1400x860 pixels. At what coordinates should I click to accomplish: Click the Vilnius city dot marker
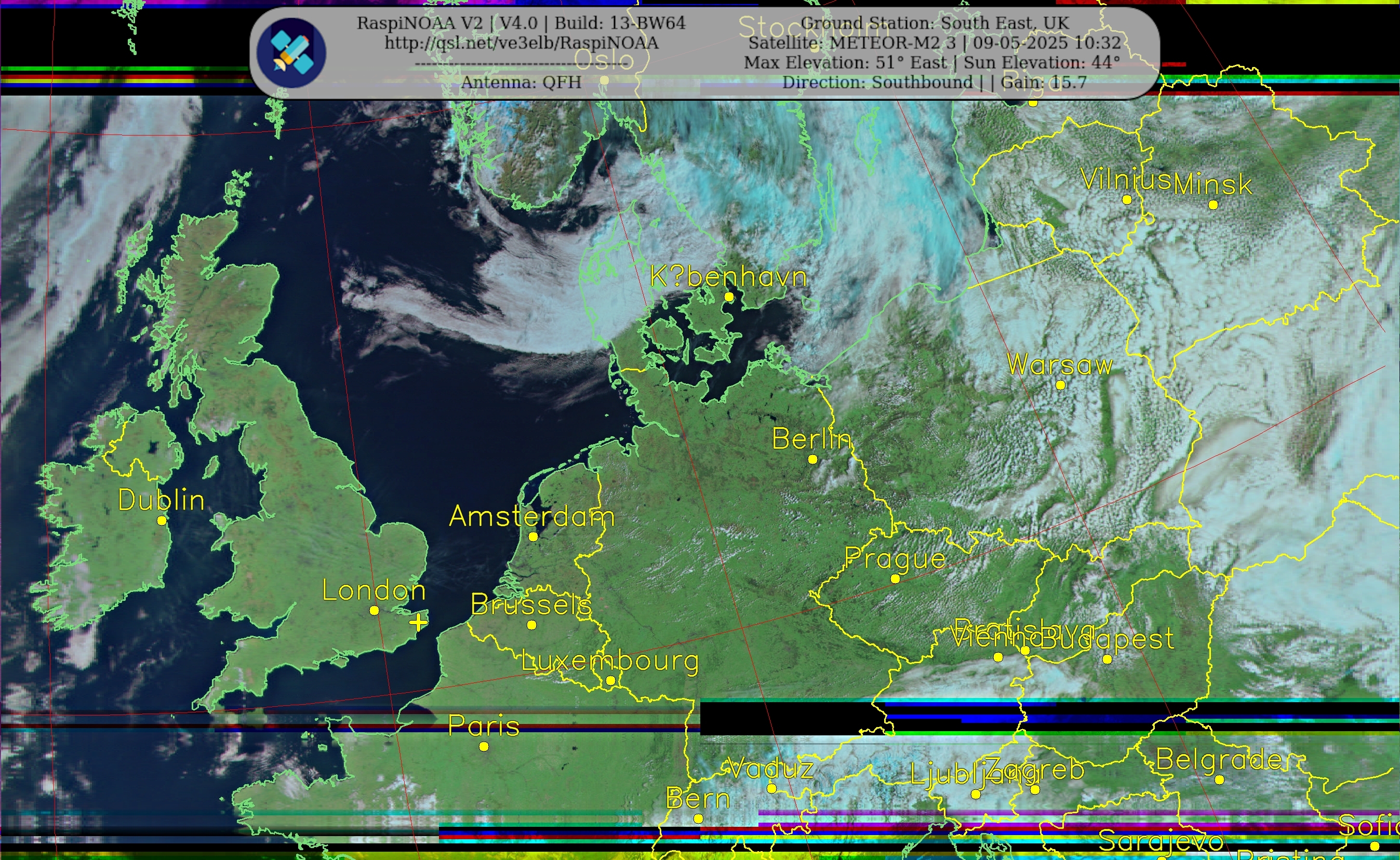[1127, 199]
